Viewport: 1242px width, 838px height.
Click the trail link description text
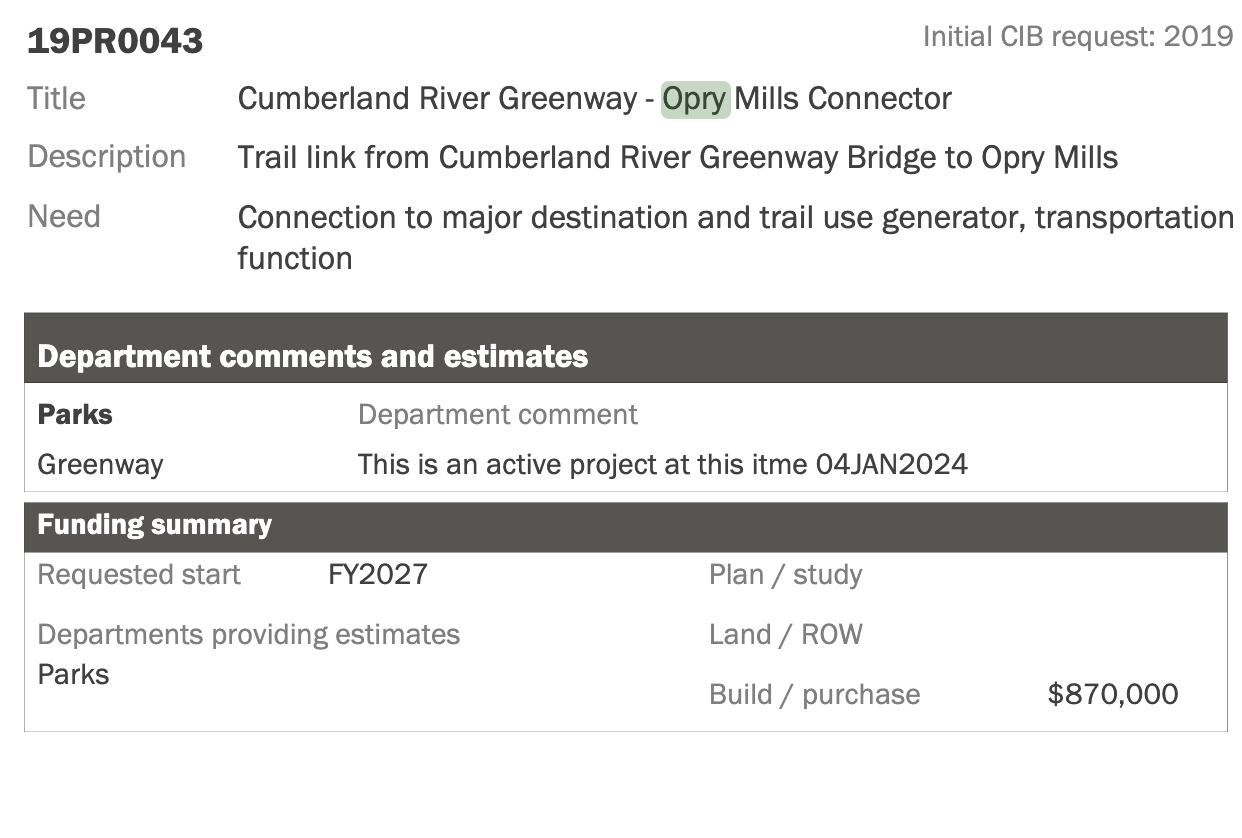click(x=677, y=158)
